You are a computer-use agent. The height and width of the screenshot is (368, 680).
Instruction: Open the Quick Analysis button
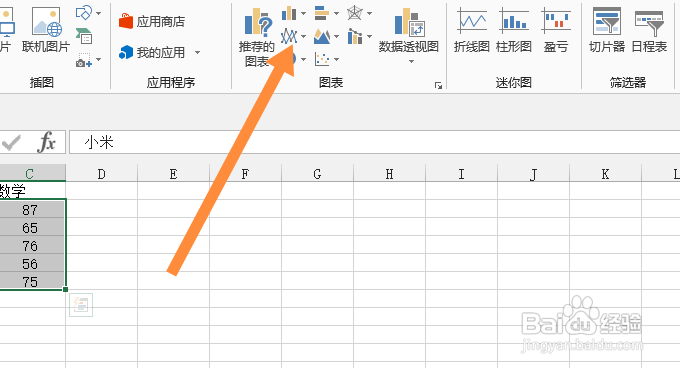point(81,305)
